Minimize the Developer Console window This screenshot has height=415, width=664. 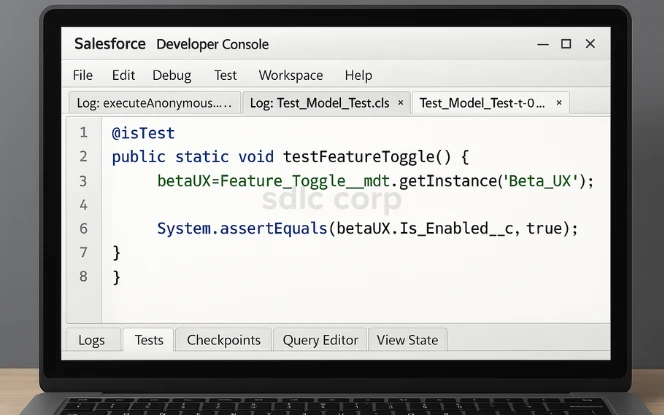[543, 44]
